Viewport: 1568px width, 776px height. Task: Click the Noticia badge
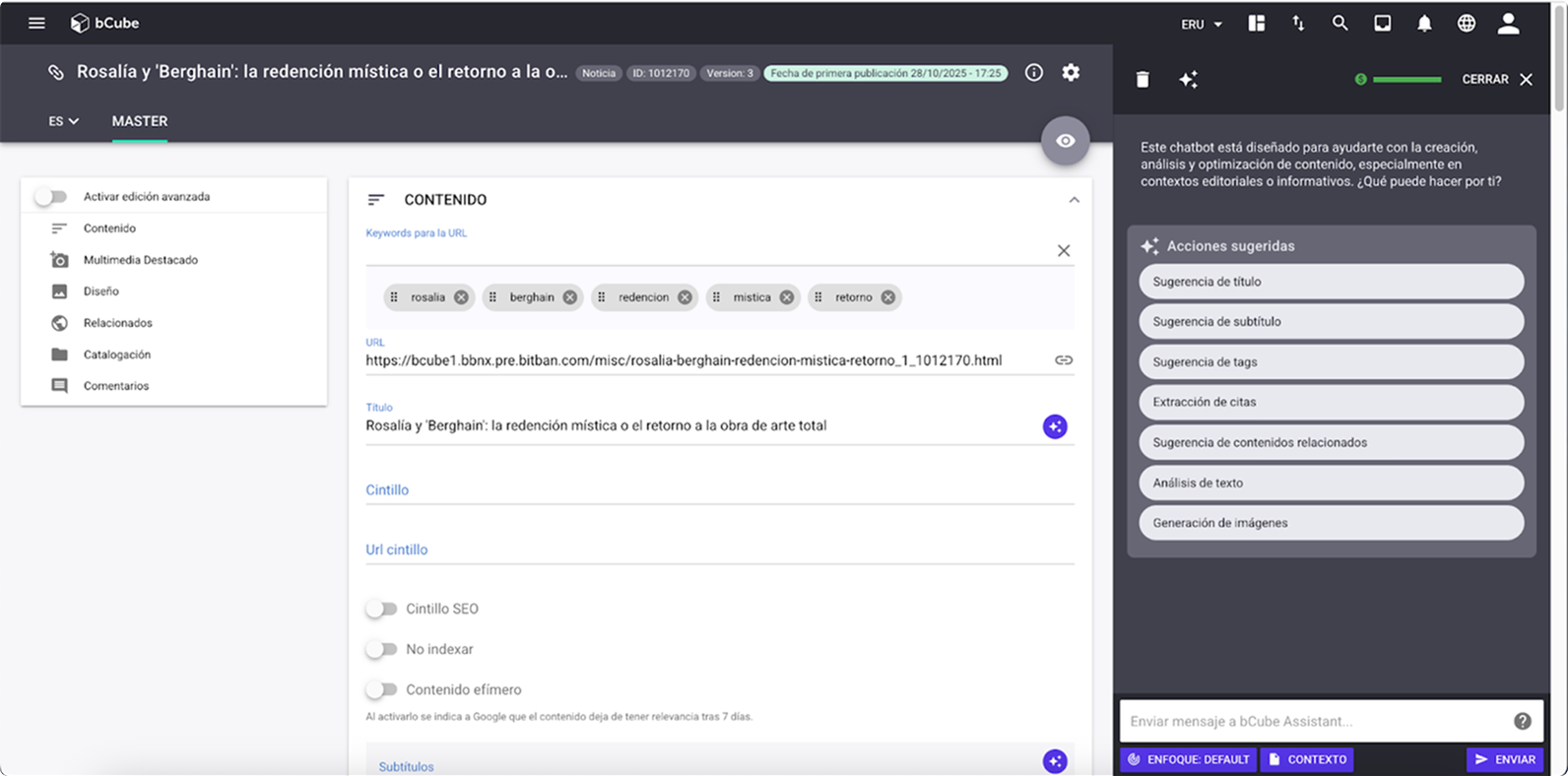[x=598, y=73]
